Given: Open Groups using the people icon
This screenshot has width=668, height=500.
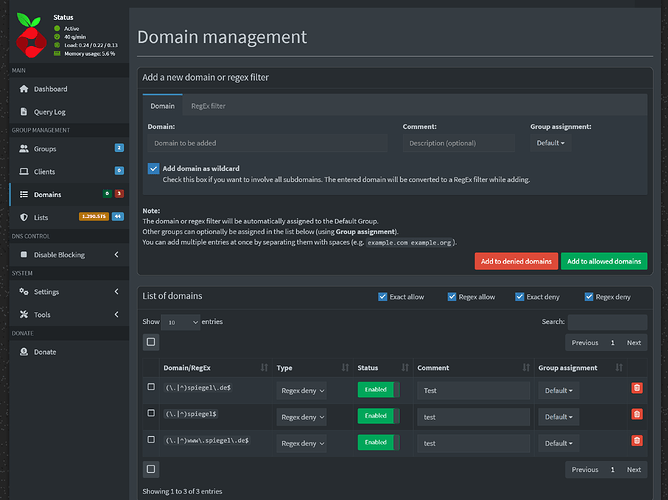Looking at the screenshot, I should (25, 148).
